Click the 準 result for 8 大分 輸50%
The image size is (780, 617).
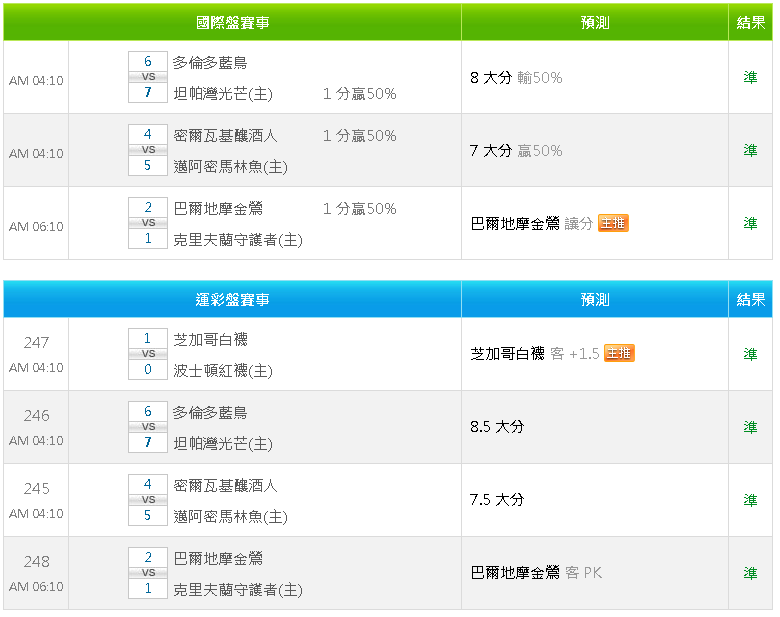750,77
